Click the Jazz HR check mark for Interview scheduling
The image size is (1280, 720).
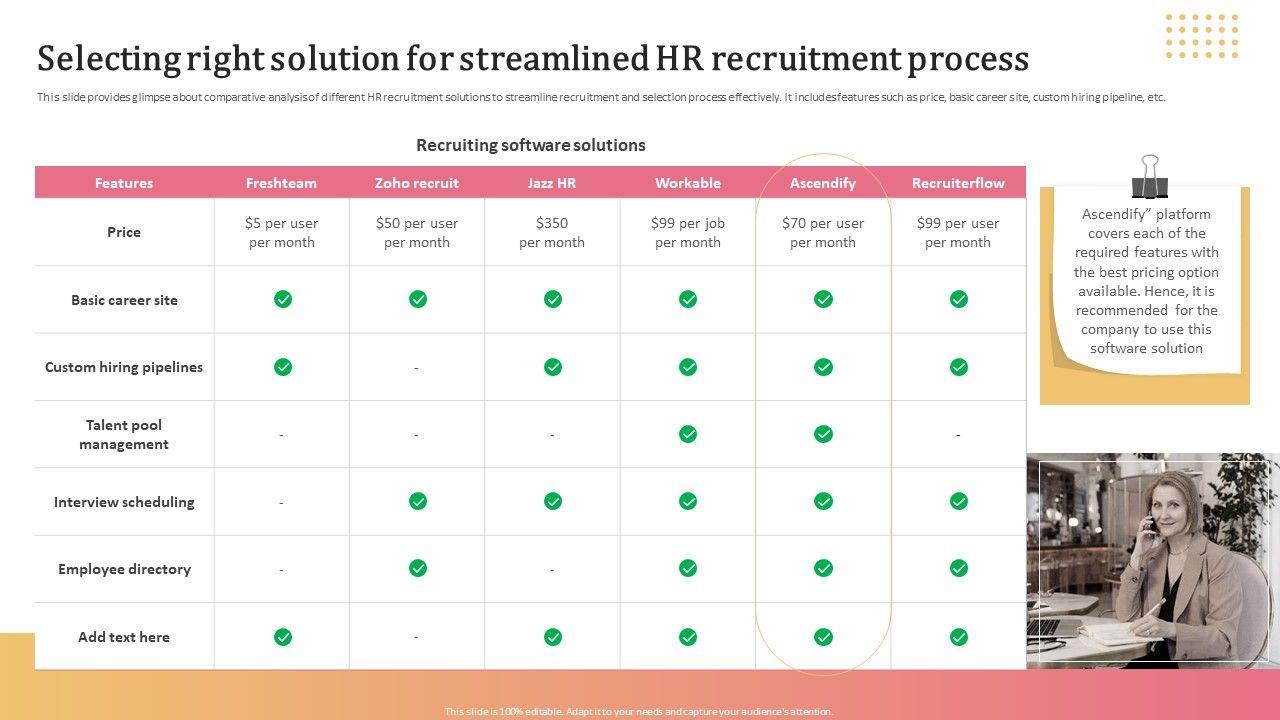click(x=553, y=501)
